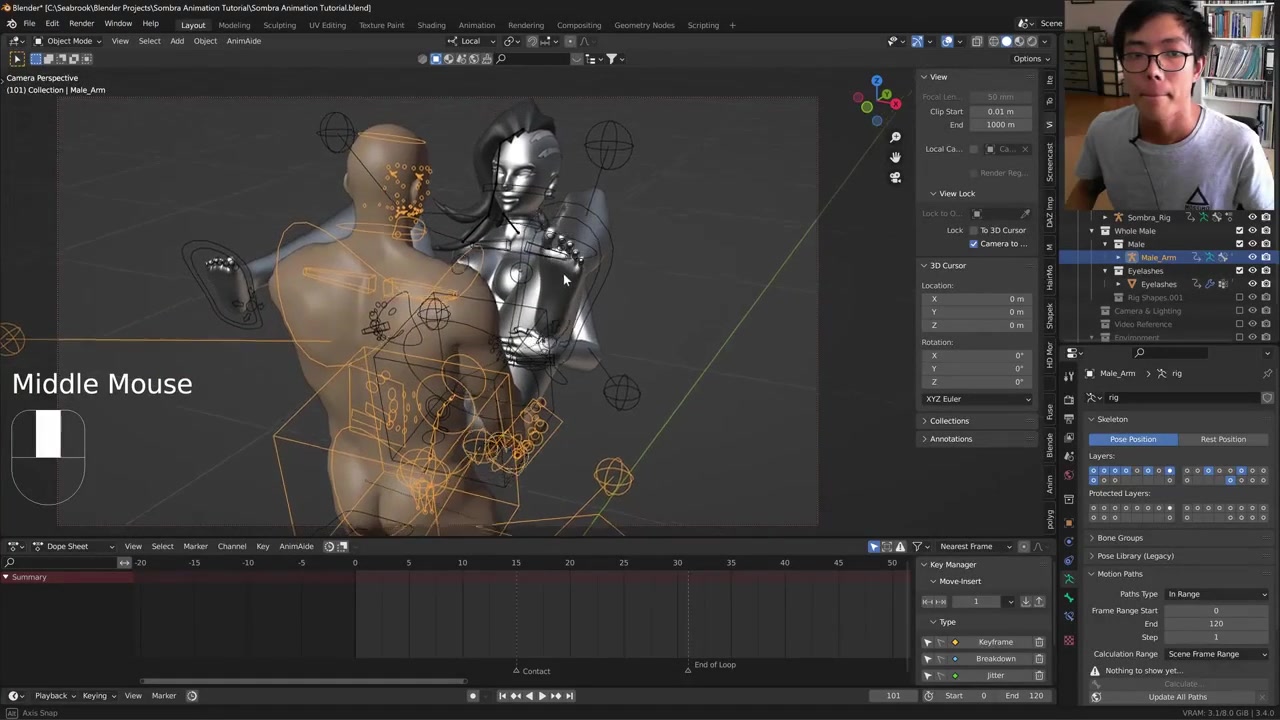Hide Male_Arm in viewport via eye icon
The height and width of the screenshot is (720, 1280).
tap(1252, 257)
